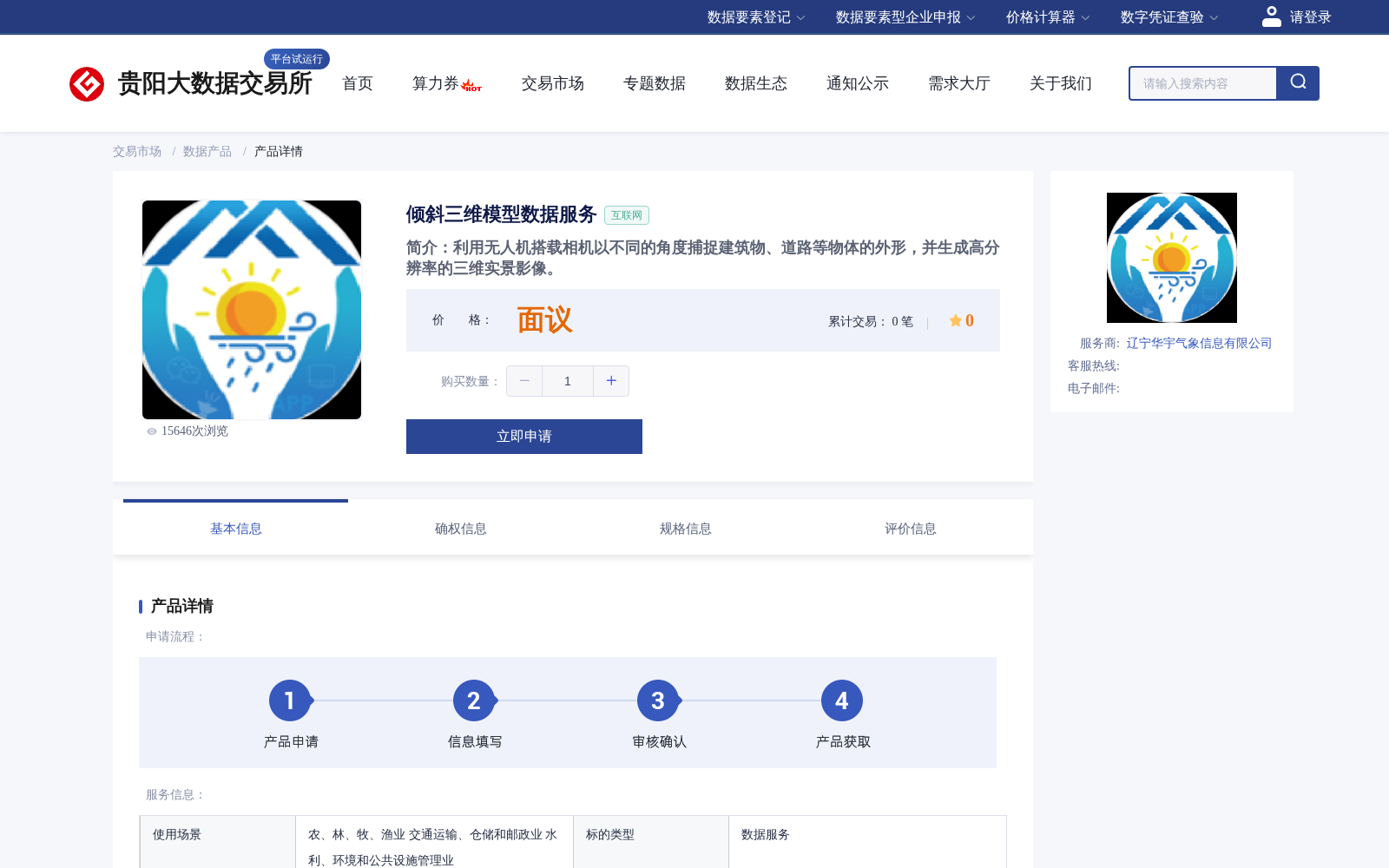Click the 平台试运行 badge
Viewport: 1389px width, 868px height.
tap(297, 59)
